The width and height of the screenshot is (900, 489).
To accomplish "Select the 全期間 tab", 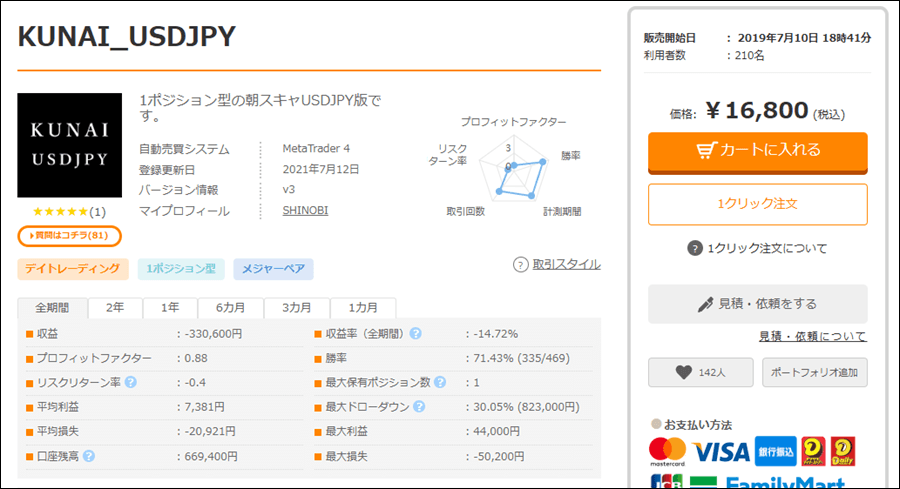I will pyautogui.click(x=52, y=308).
